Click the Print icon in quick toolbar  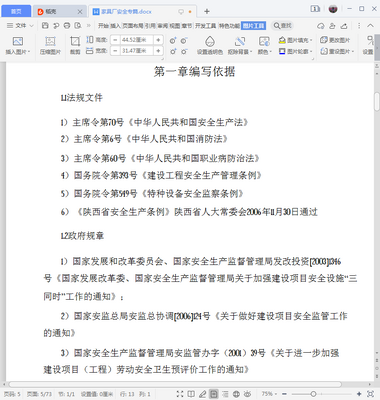pyautogui.click(x=67, y=25)
